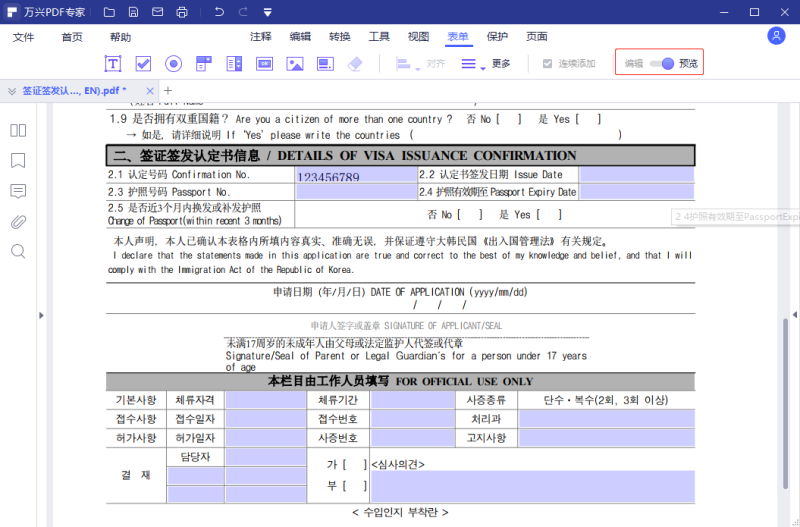Click the 체류기간 input field

click(413, 400)
